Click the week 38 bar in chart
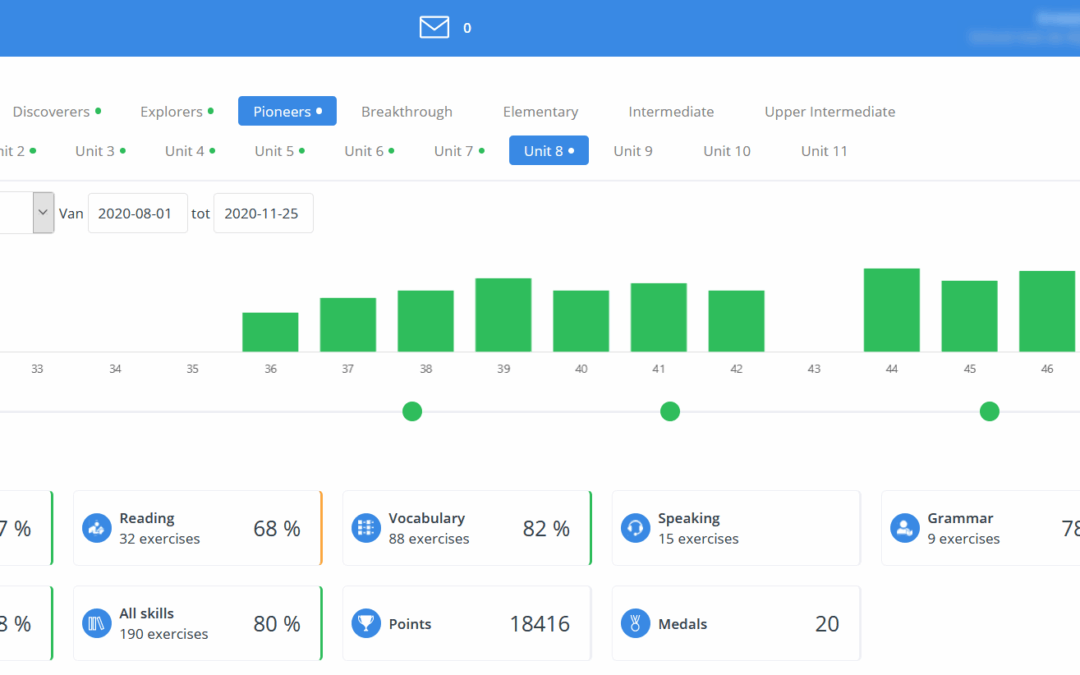The height and width of the screenshot is (675, 1080). point(426,321)
